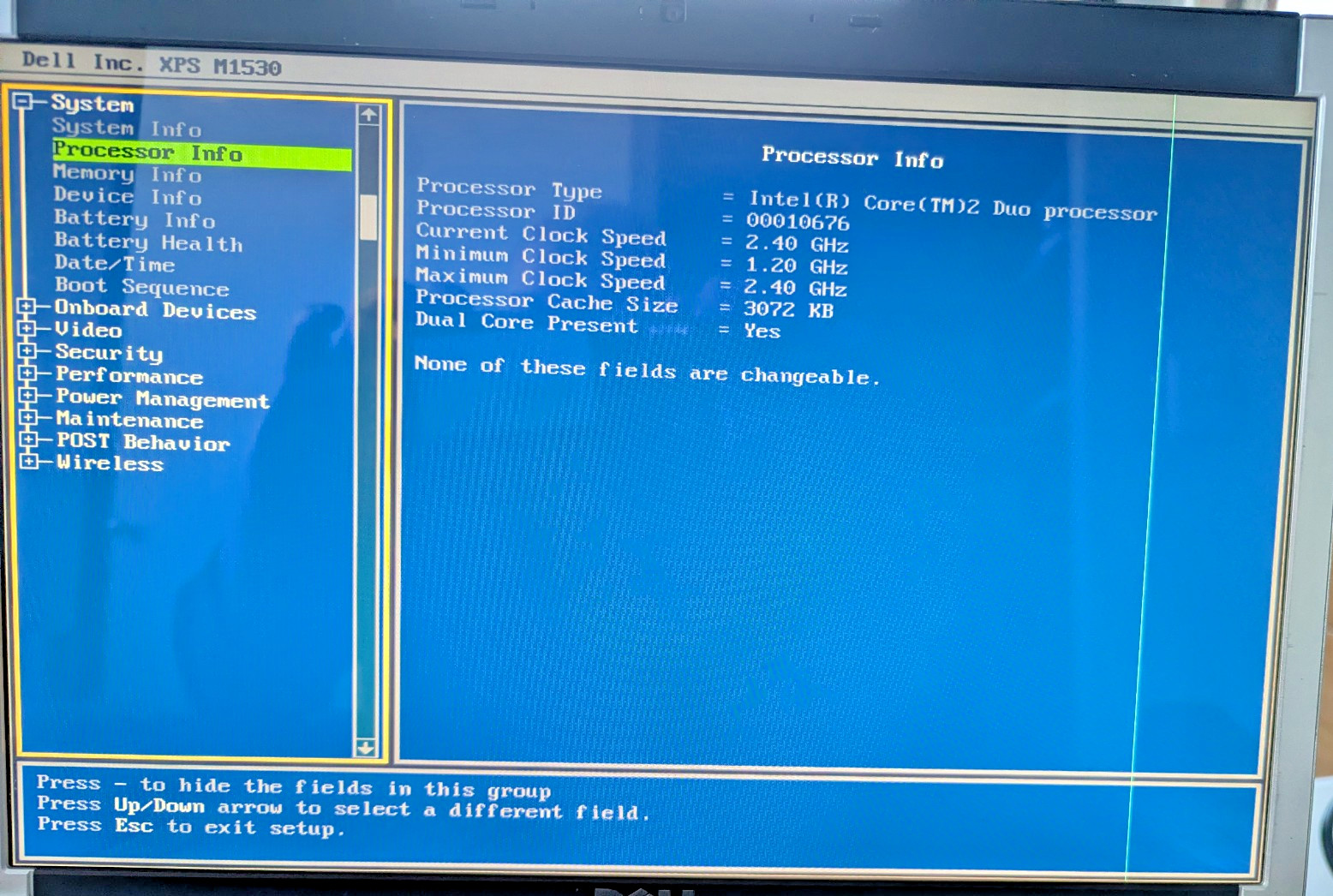Click the Processor ID label

[x=495, y=211]
